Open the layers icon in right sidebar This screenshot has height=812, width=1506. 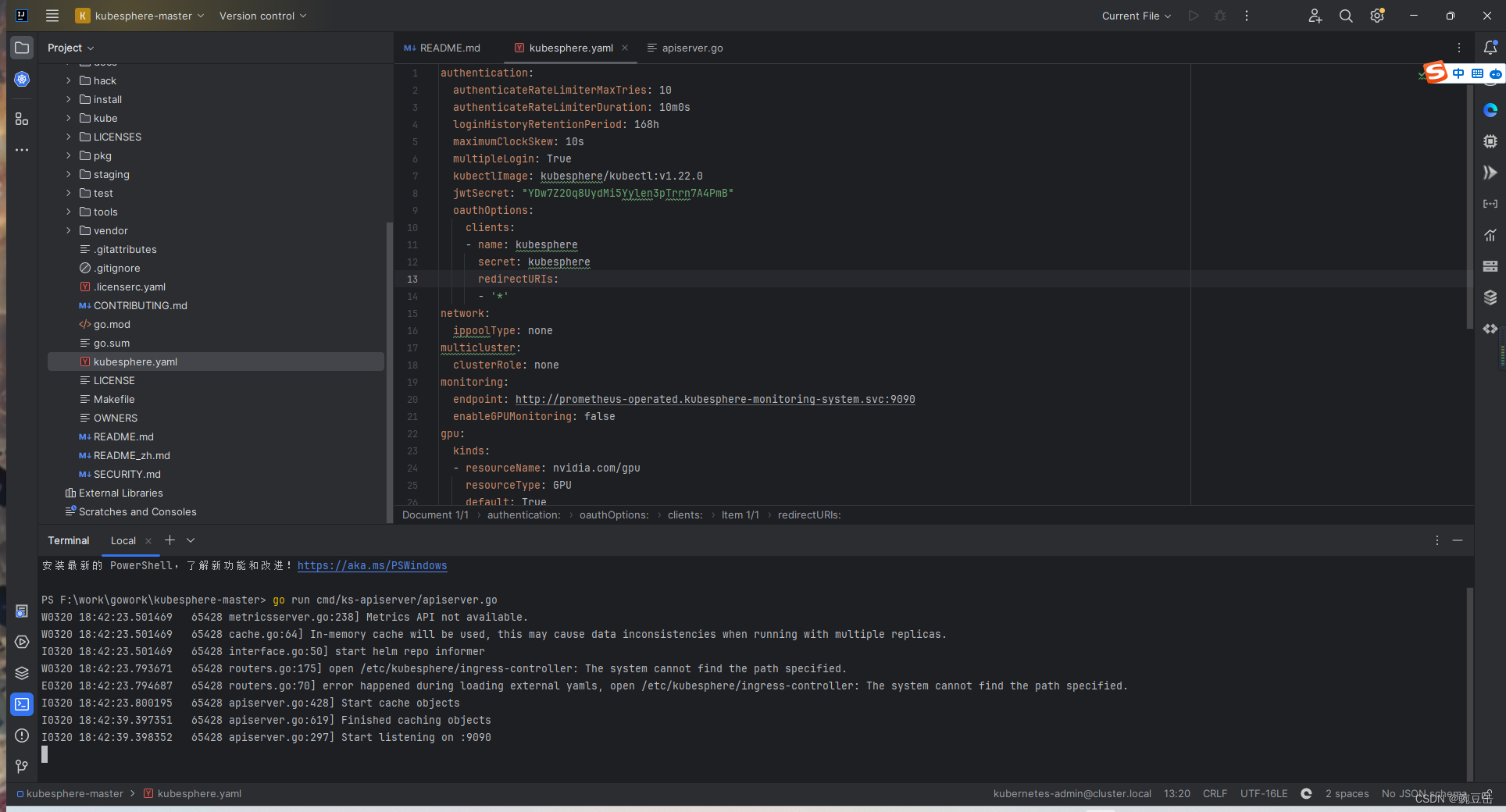(x=1490, y=297)
